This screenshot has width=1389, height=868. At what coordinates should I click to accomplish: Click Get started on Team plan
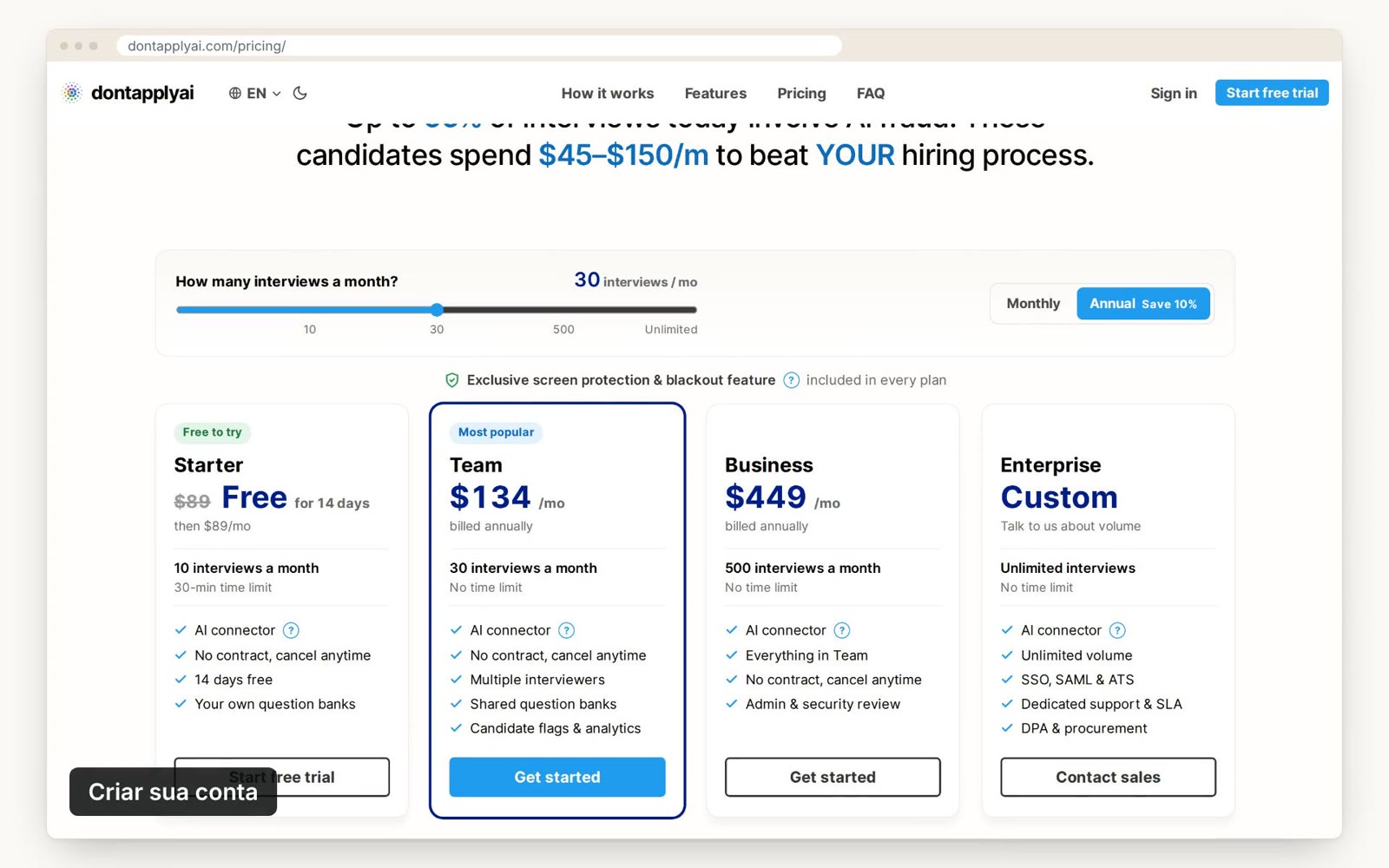point(557,777)
